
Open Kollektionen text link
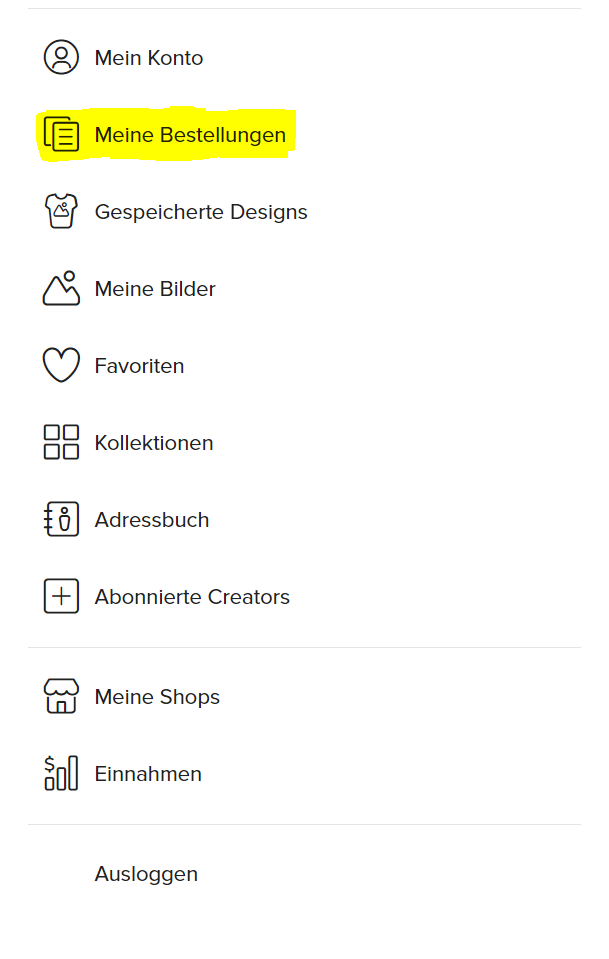point(154,443)
